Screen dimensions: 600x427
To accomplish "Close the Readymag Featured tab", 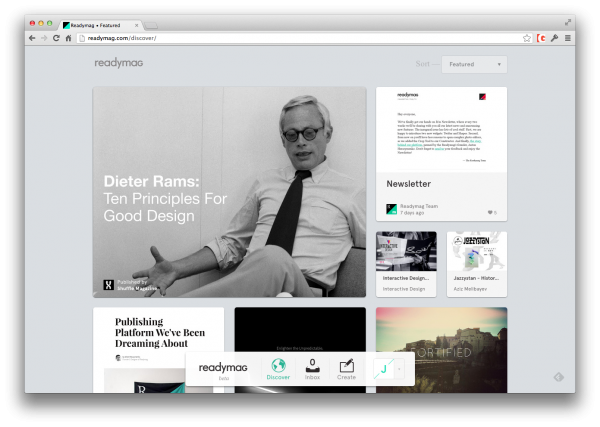I will (x=136, y=25).
